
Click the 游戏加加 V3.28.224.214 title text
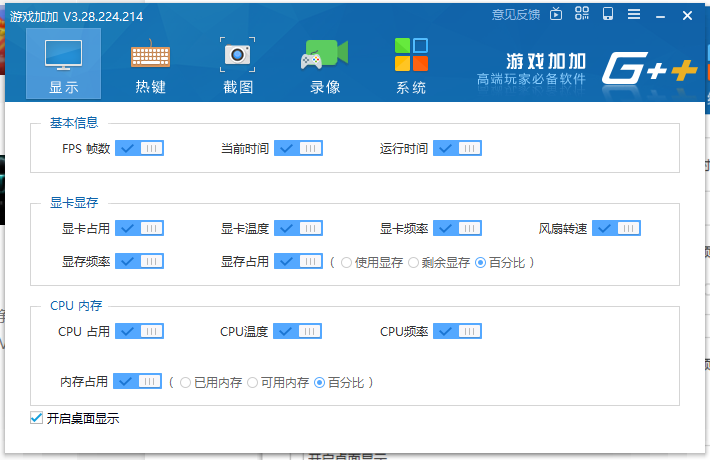[77, 17]
